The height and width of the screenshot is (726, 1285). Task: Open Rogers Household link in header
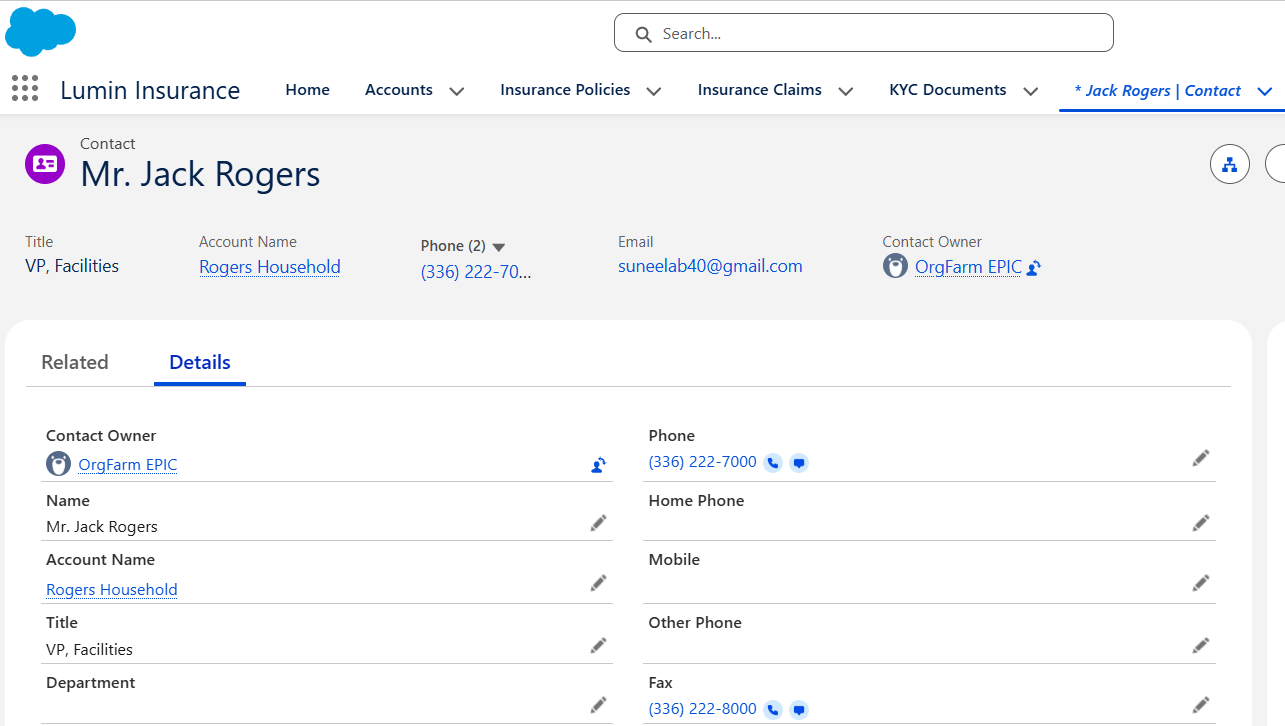click(270, 267)
